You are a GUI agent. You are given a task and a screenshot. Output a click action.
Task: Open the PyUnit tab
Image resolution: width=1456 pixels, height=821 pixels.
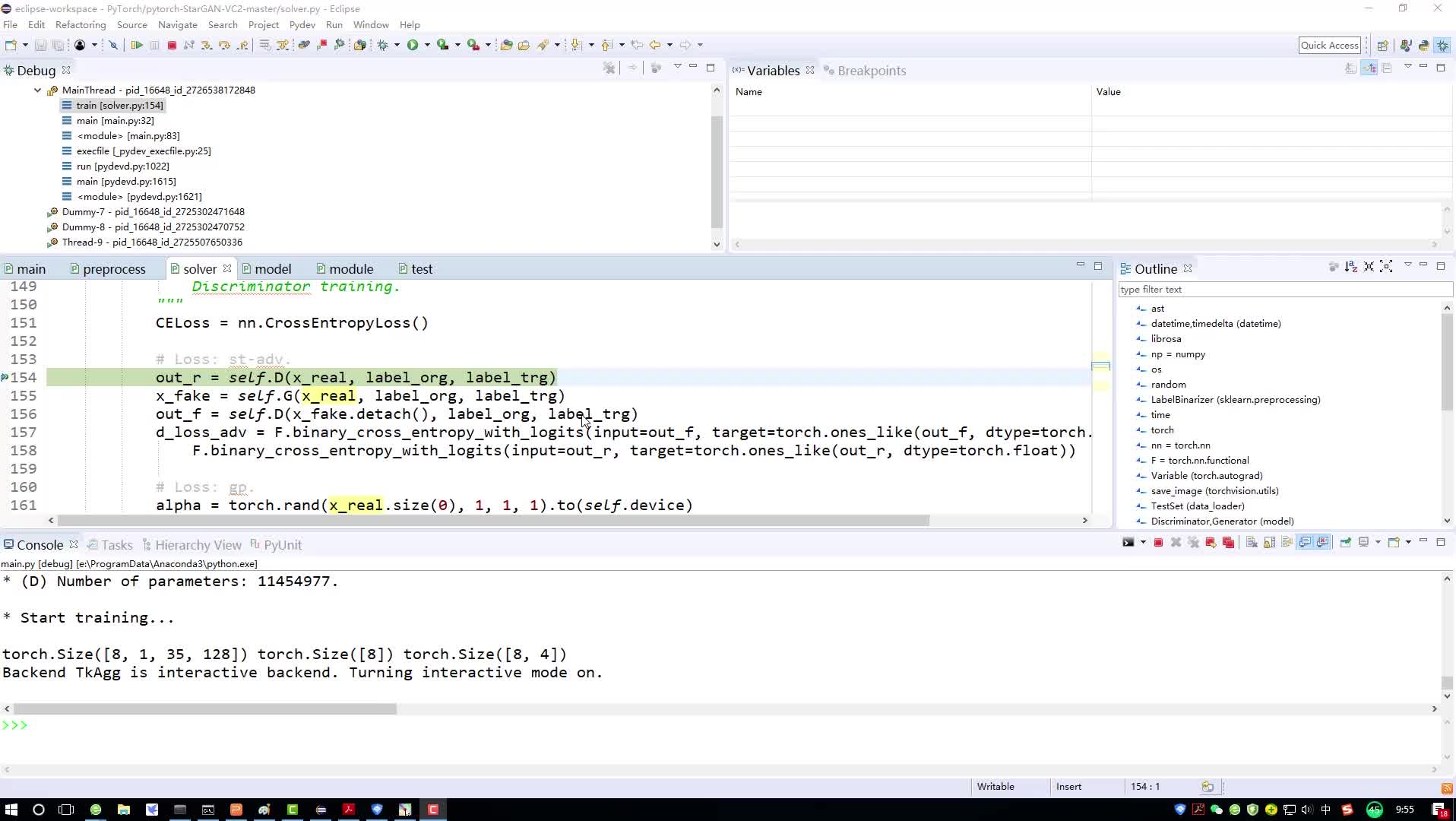tap(276, 545)
